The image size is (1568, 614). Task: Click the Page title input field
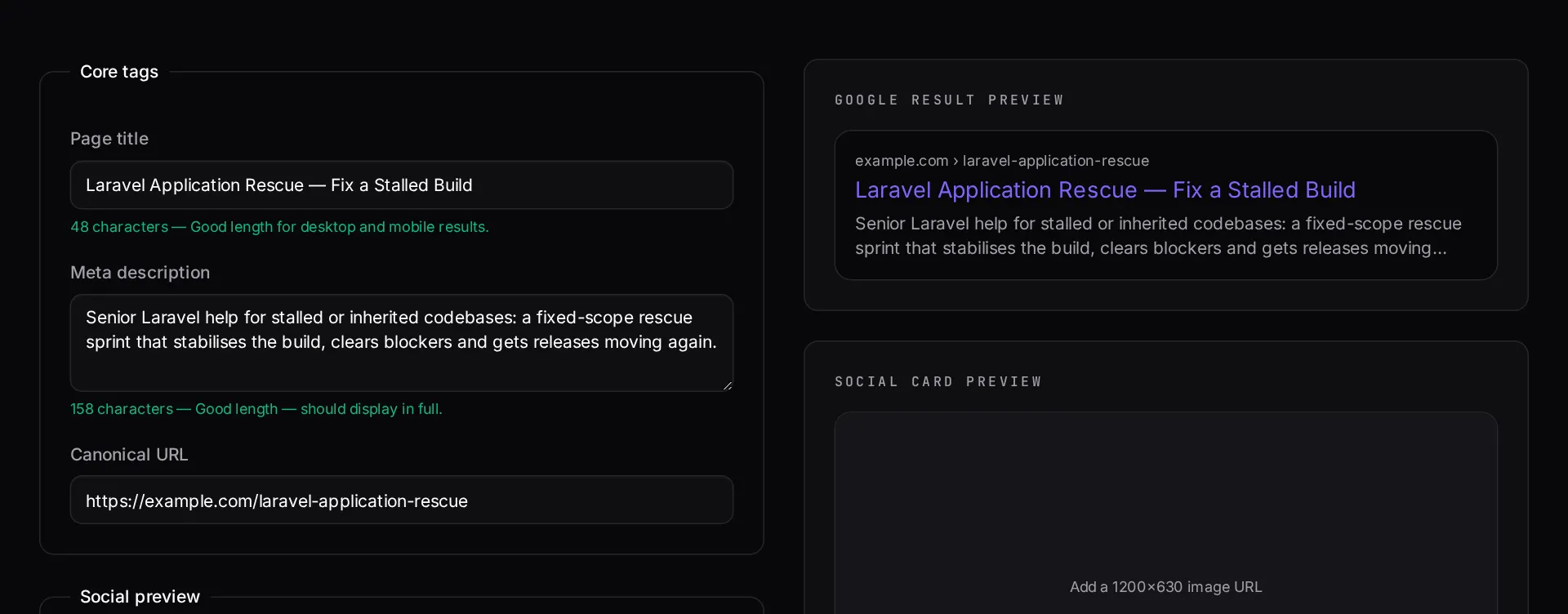tap(401, 185)
